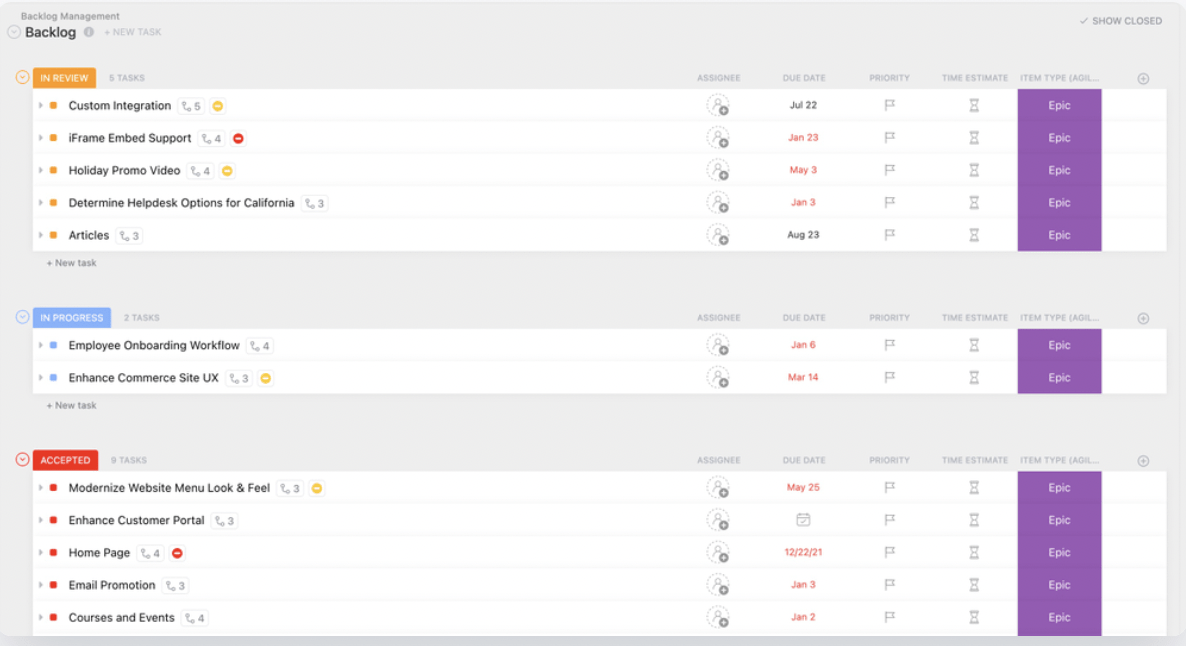Open due date Jan 23 for iFrame Embed
This screenshot has width=1186, height=646.
803,138
